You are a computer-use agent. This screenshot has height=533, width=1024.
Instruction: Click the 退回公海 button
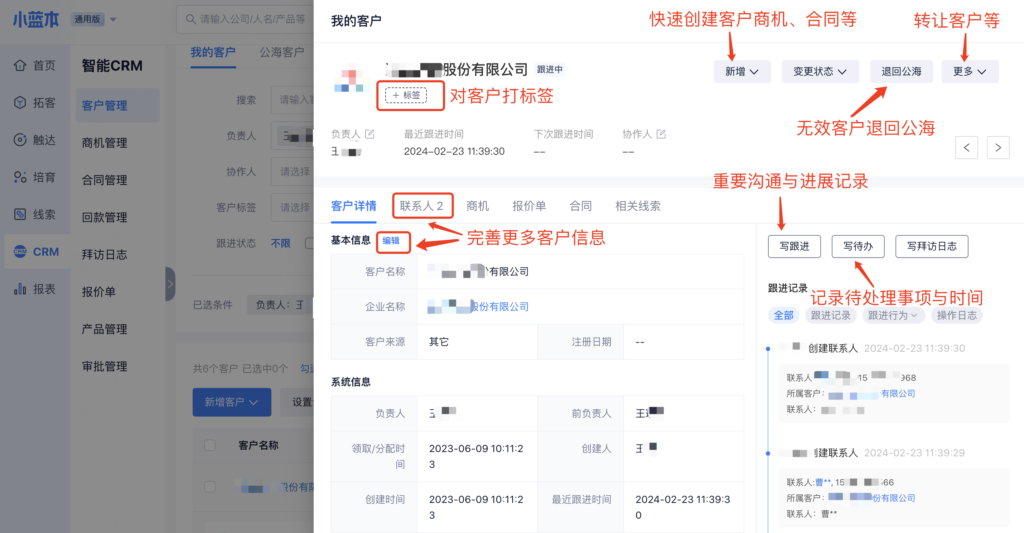(x=901, y=71)
